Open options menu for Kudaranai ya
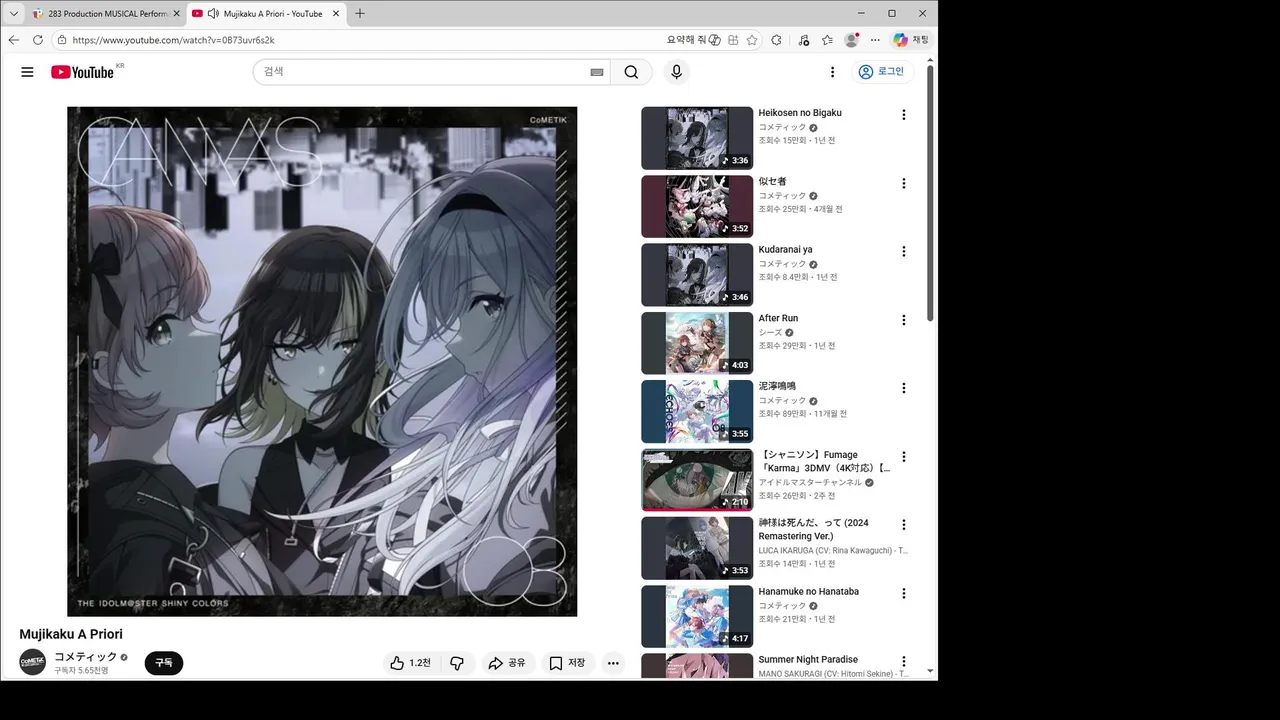The height and width of the screenshot is (720, 1280). (x=903, y=251)
